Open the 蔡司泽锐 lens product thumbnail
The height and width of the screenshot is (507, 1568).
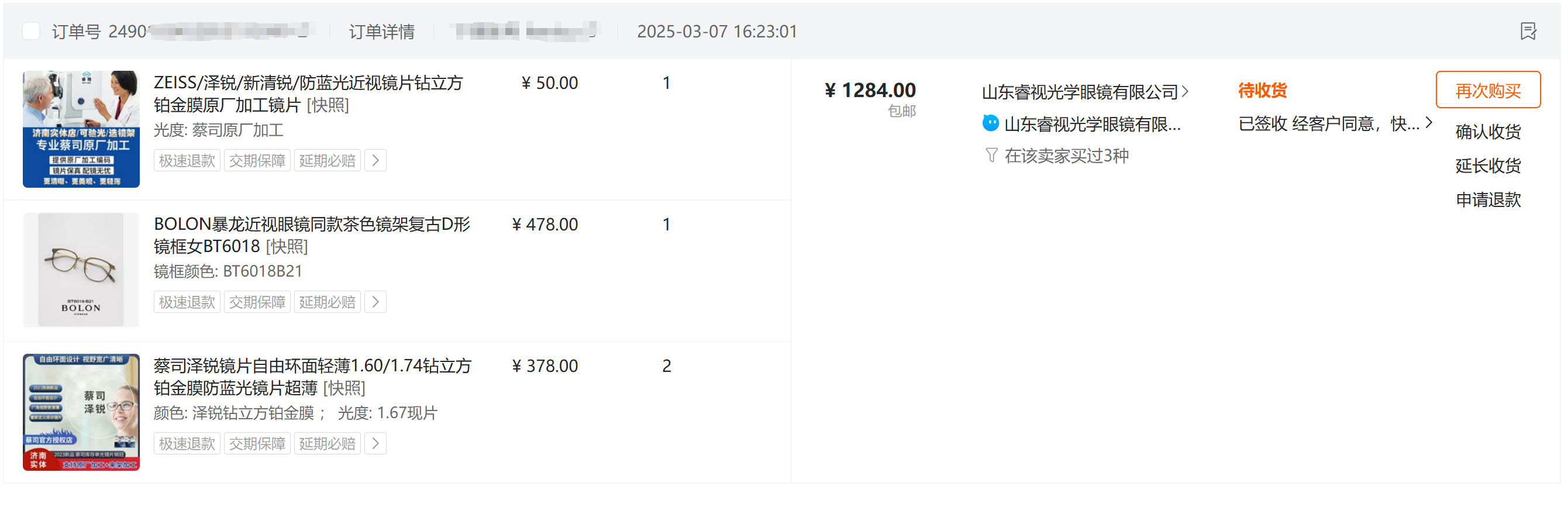[81, 412]
